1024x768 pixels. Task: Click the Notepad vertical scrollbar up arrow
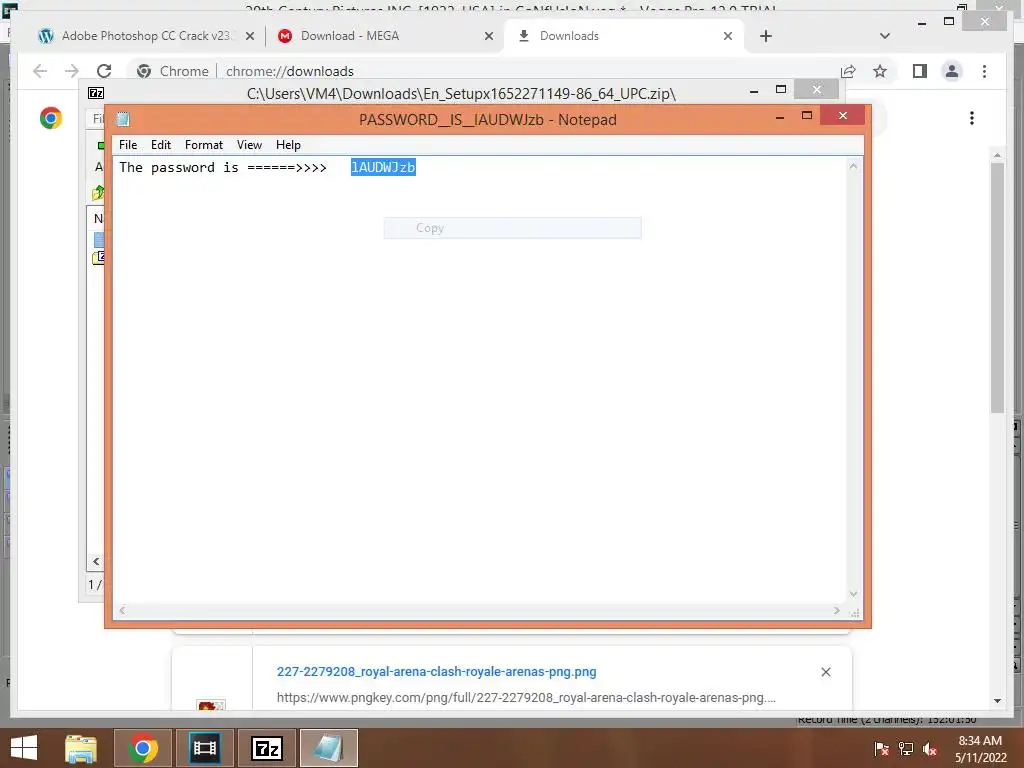(x=853, y=167)
